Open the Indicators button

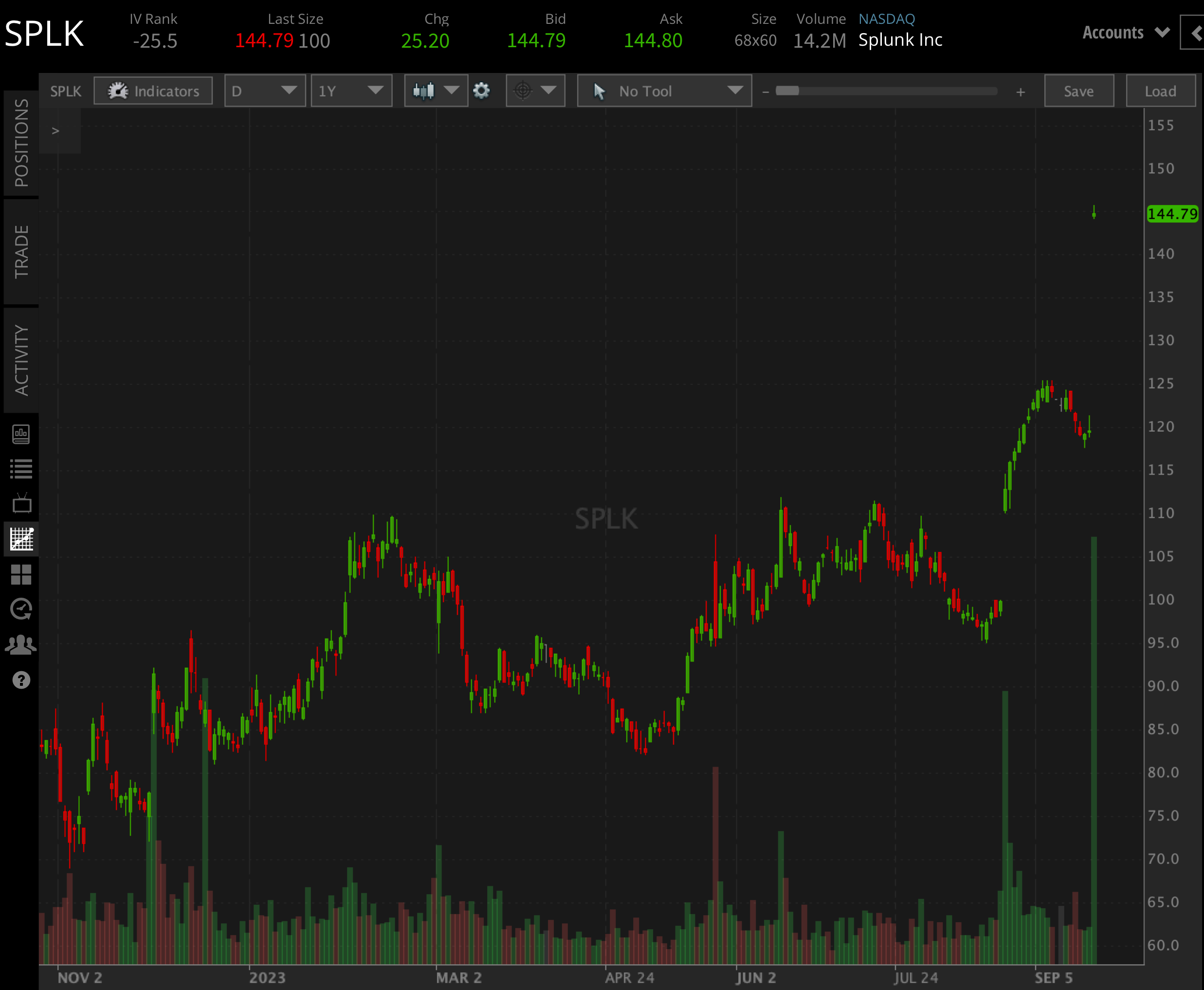coord(153,91)
